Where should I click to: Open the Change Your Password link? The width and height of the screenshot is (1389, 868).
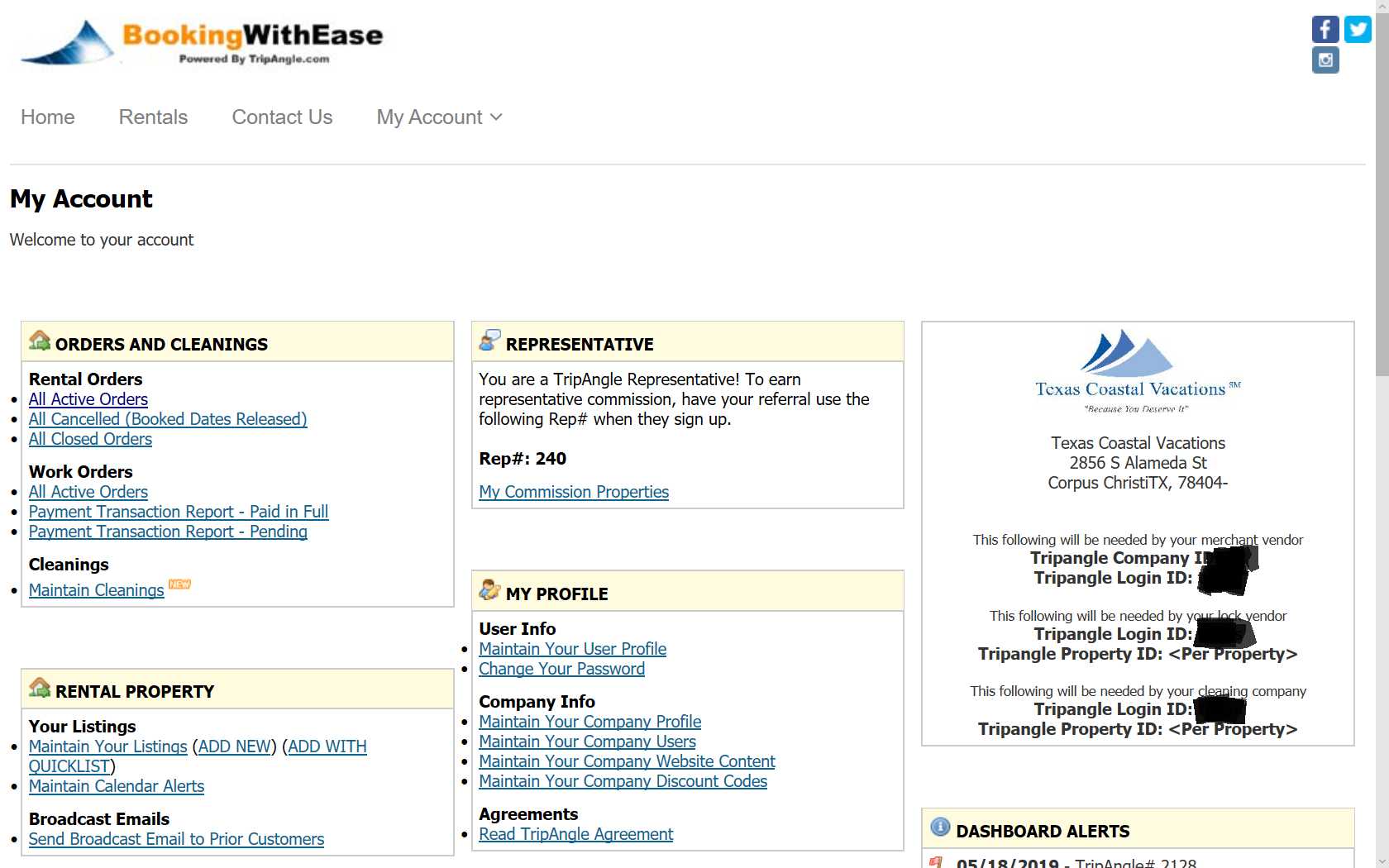562,669
